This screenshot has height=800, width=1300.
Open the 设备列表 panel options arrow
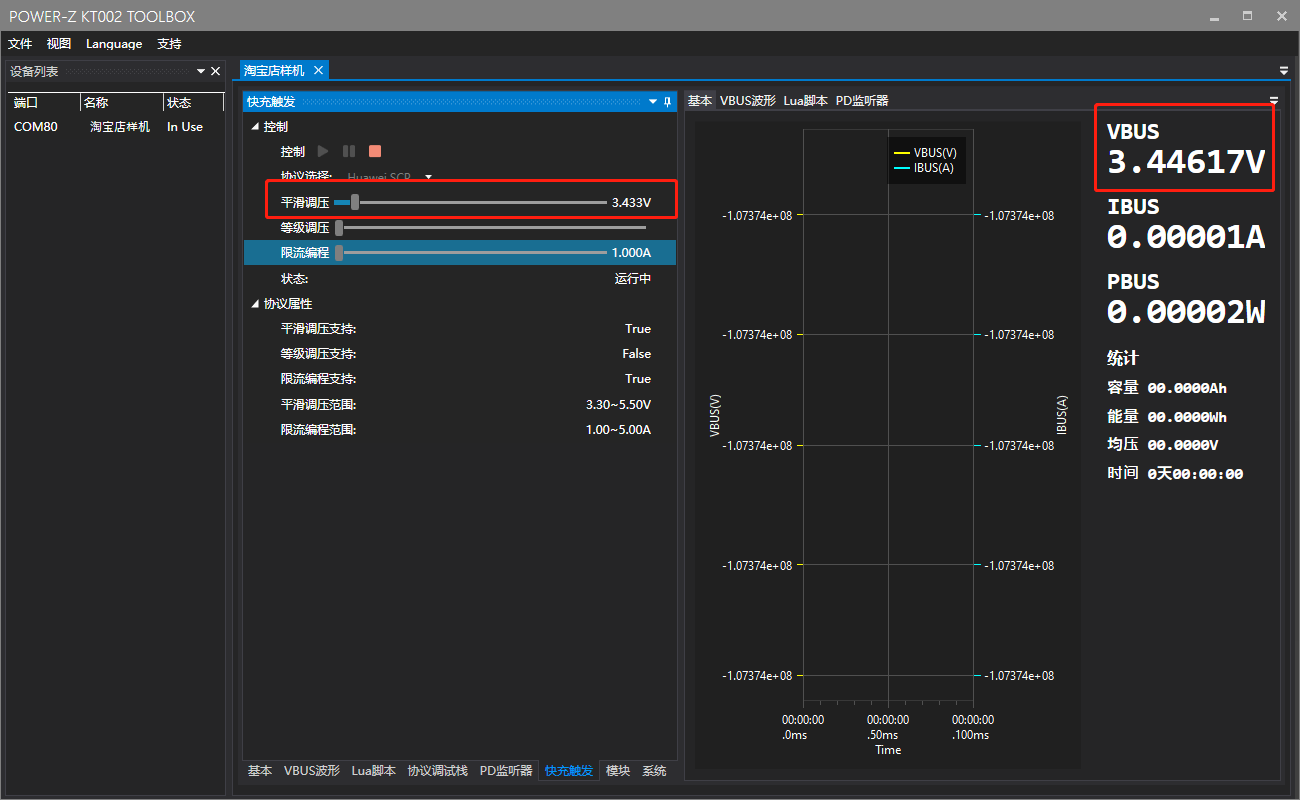[x=201, y=71]
